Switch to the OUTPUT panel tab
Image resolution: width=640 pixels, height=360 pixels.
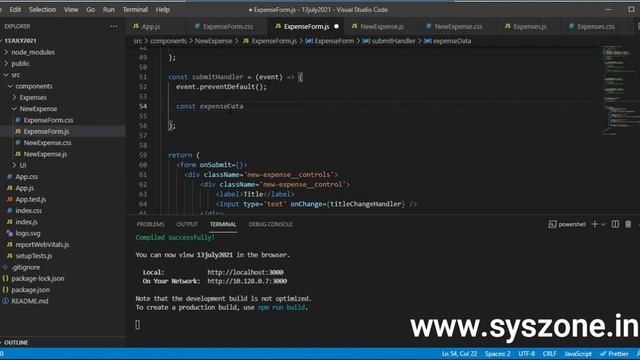(187, 224)
